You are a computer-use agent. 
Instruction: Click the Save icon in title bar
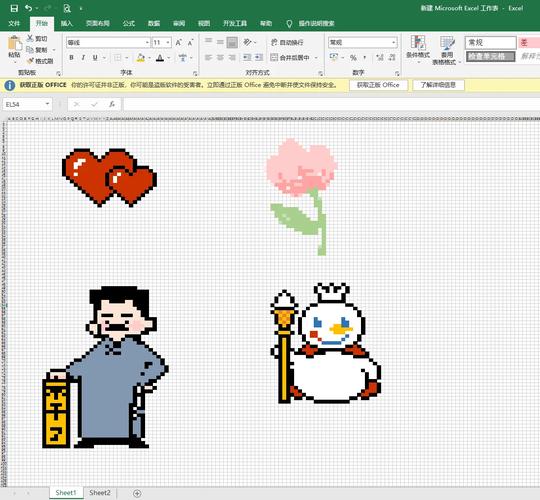(14, 8)
